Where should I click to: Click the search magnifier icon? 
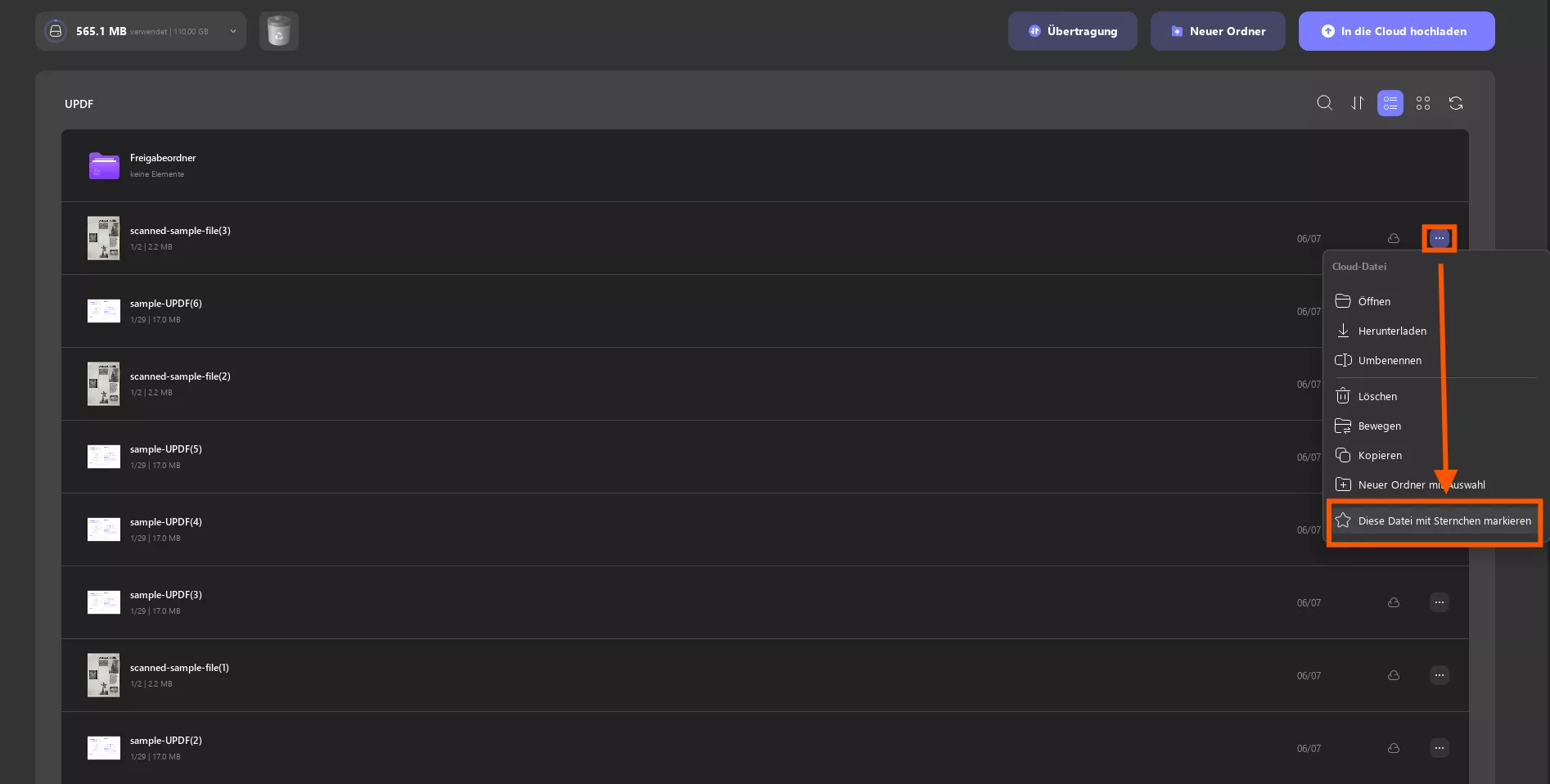click(x=1324, y=103)
